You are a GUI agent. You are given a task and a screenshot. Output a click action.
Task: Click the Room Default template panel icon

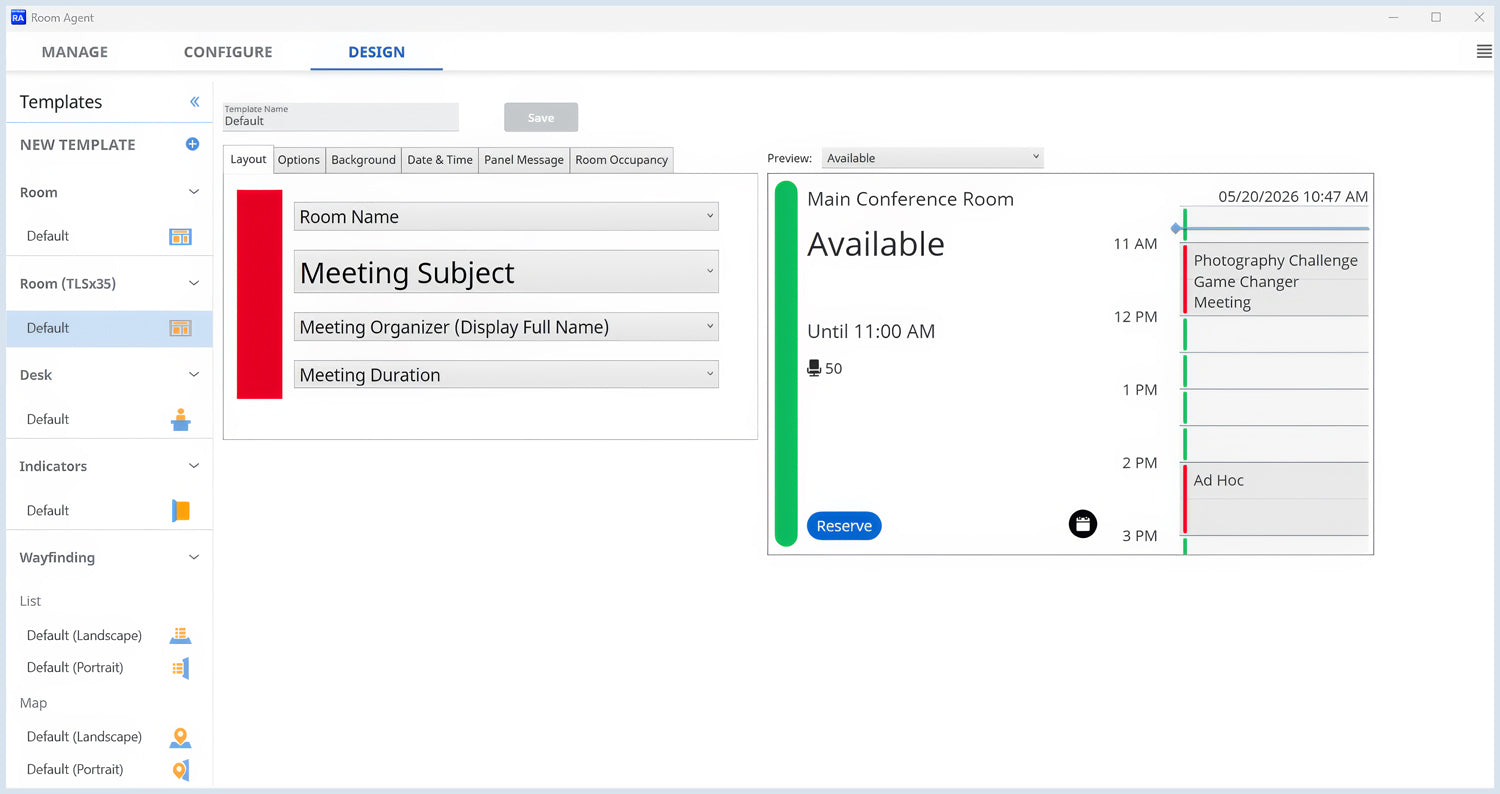pos(180,237)
